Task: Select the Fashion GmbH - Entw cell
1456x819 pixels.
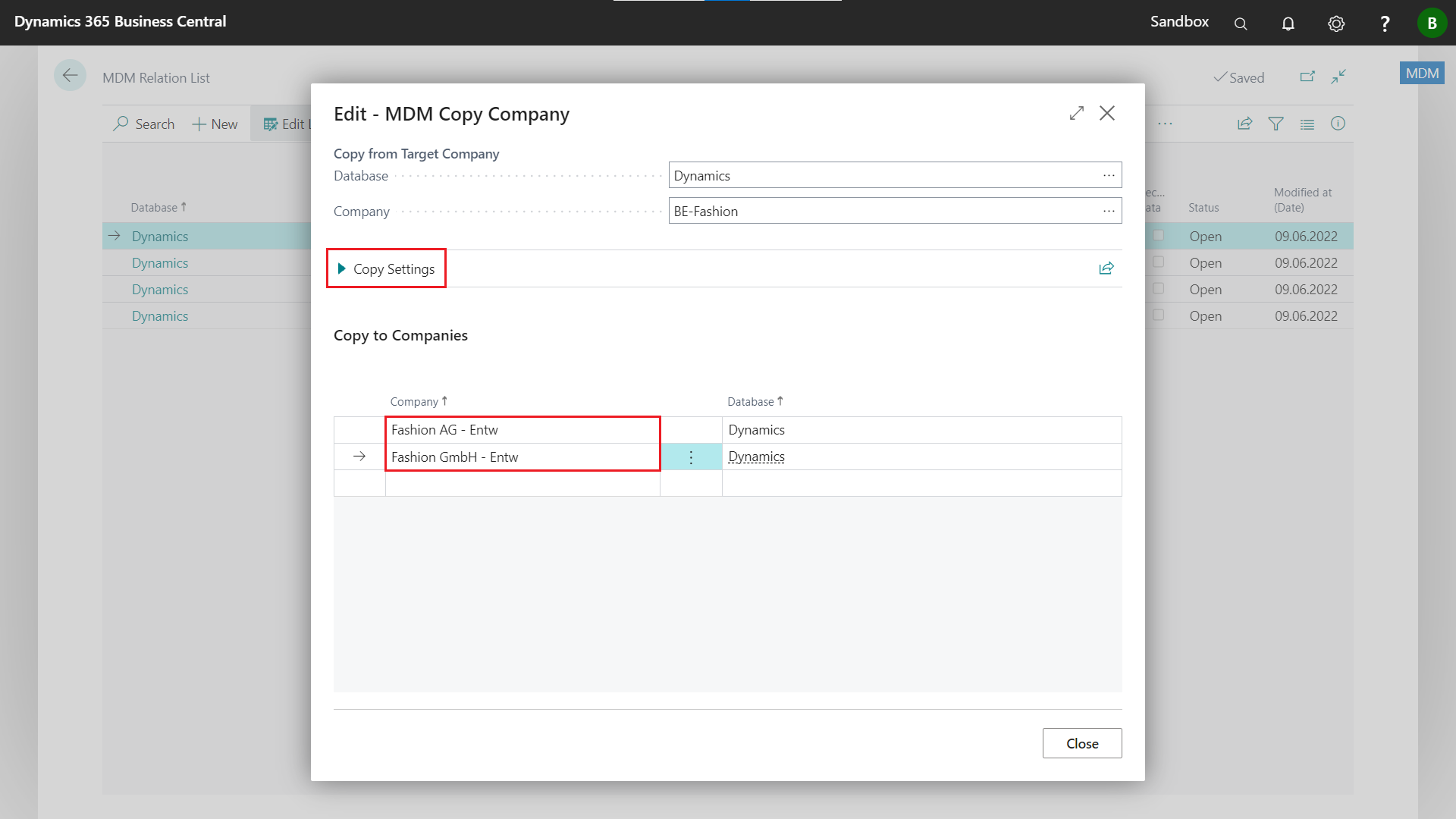Action: [x=522, y=457]
